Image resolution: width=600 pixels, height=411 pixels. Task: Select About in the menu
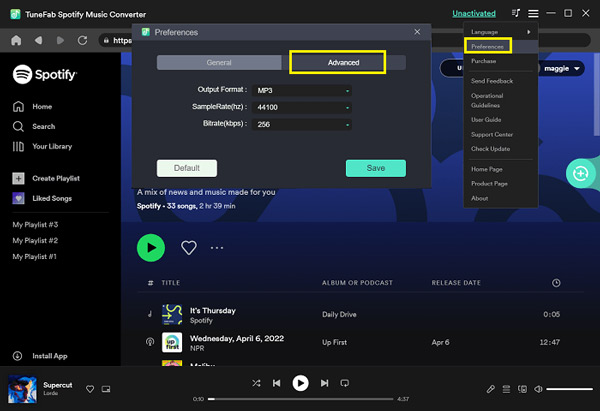(x=479, y=198)
